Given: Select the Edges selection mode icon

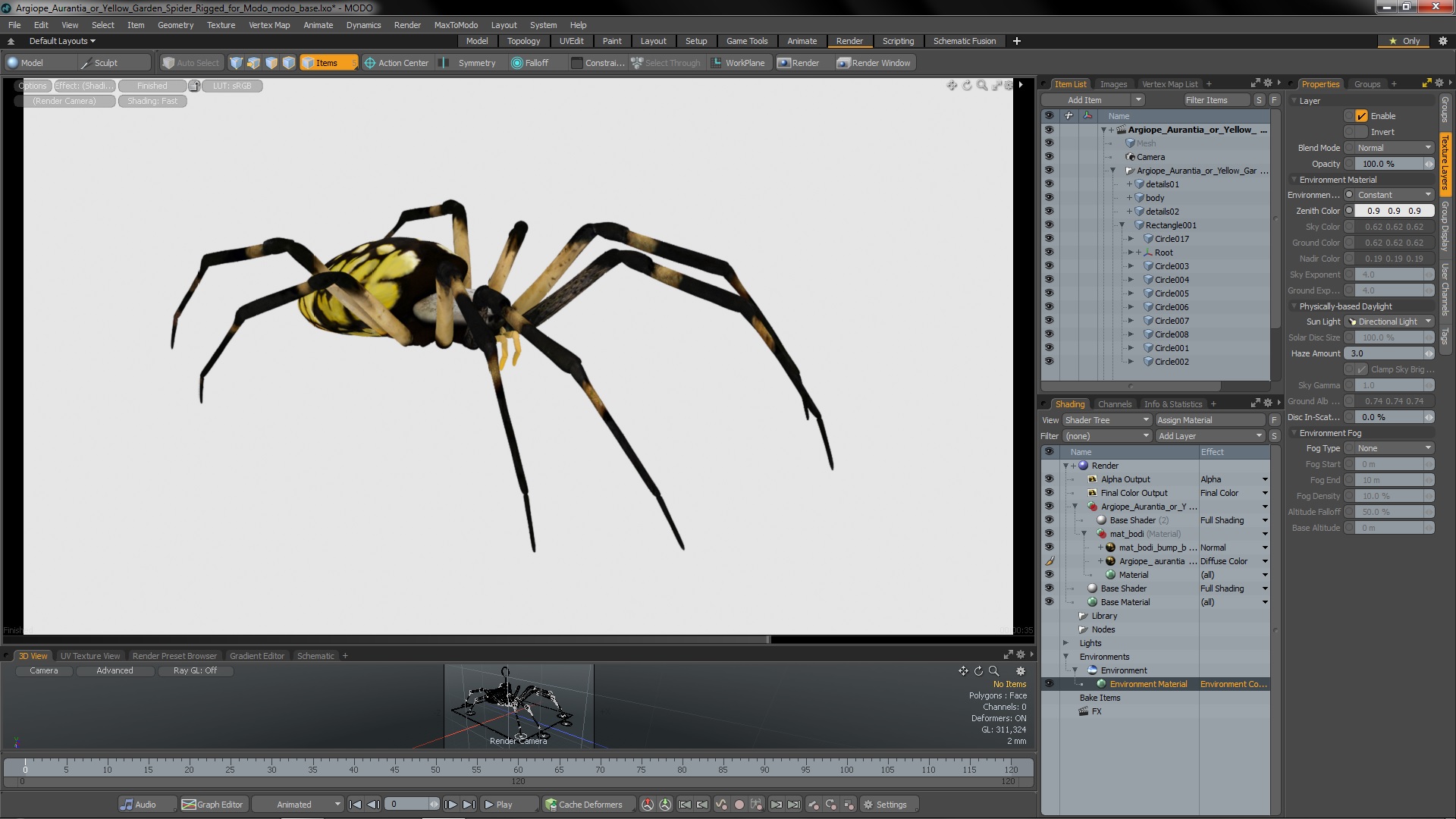Looking at the screenshot, I should point(253,63).
